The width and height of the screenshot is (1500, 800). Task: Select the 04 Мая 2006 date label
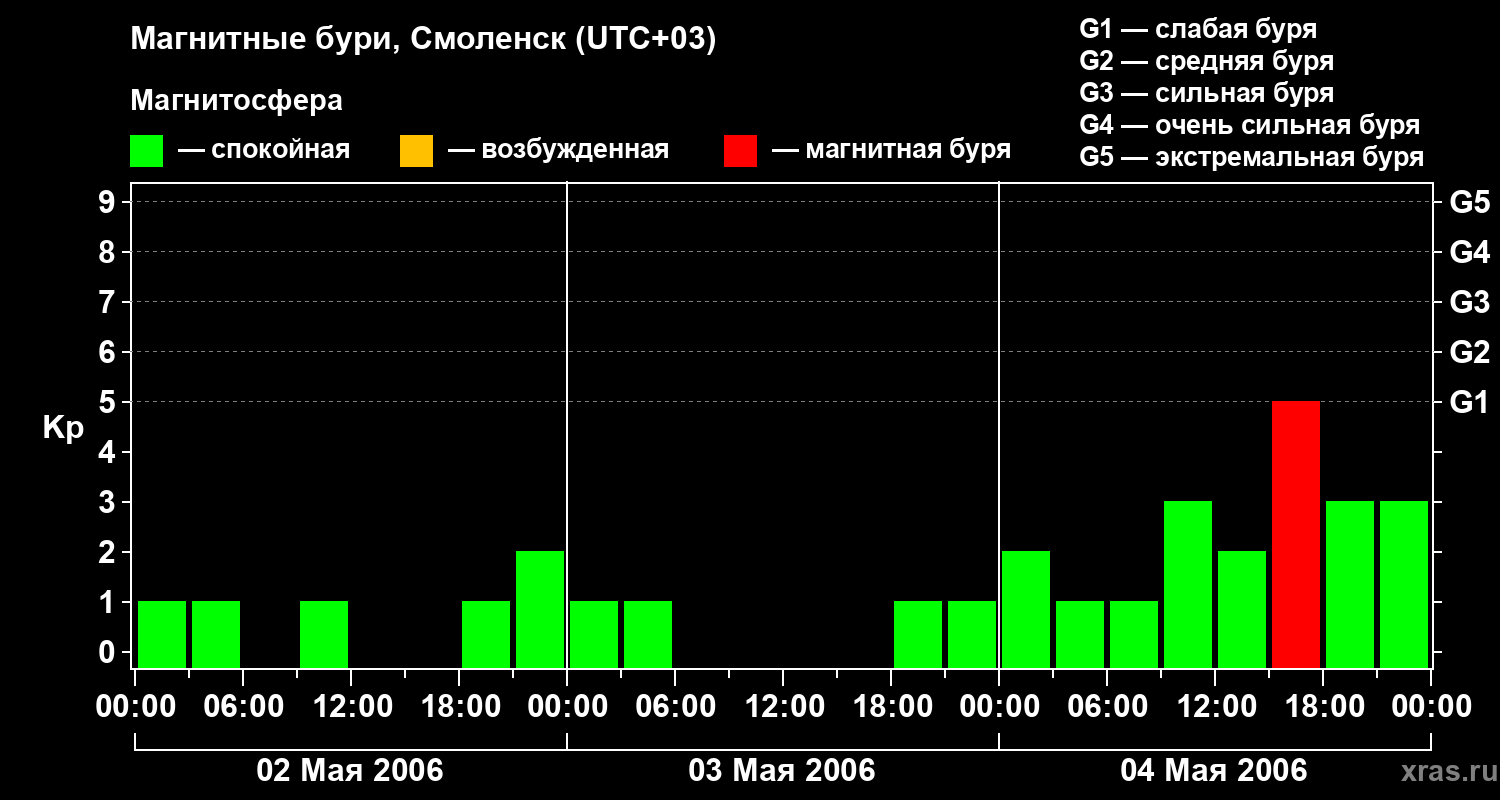click(1214, 771)
